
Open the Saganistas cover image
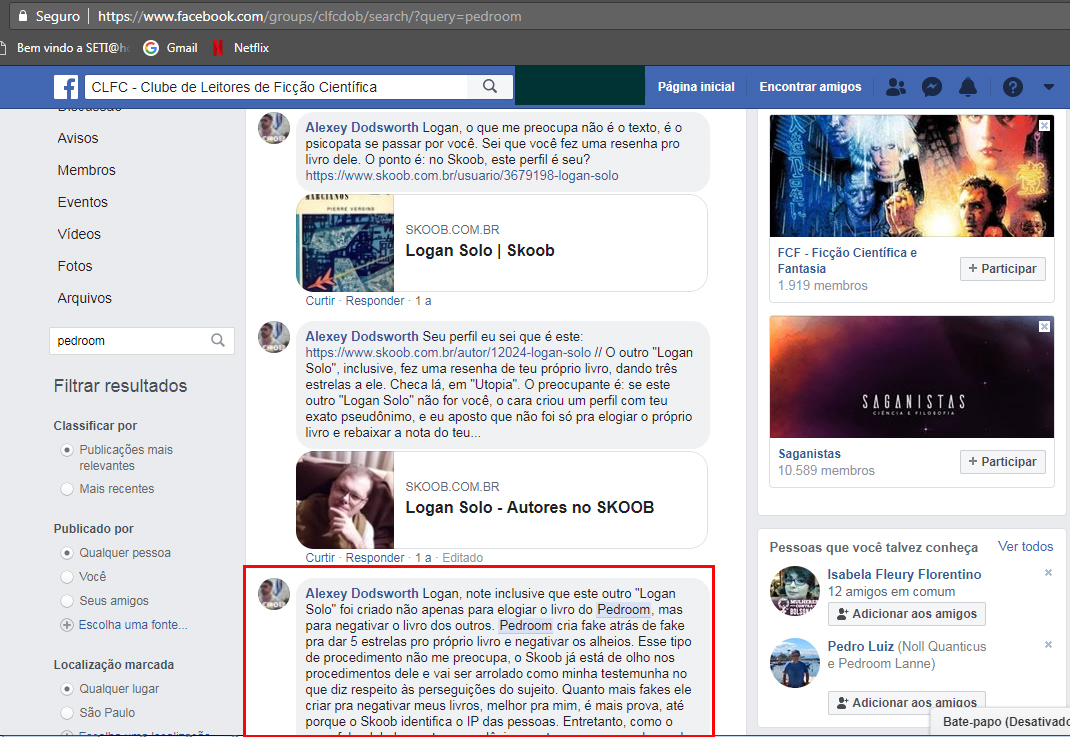pos(912,377)
